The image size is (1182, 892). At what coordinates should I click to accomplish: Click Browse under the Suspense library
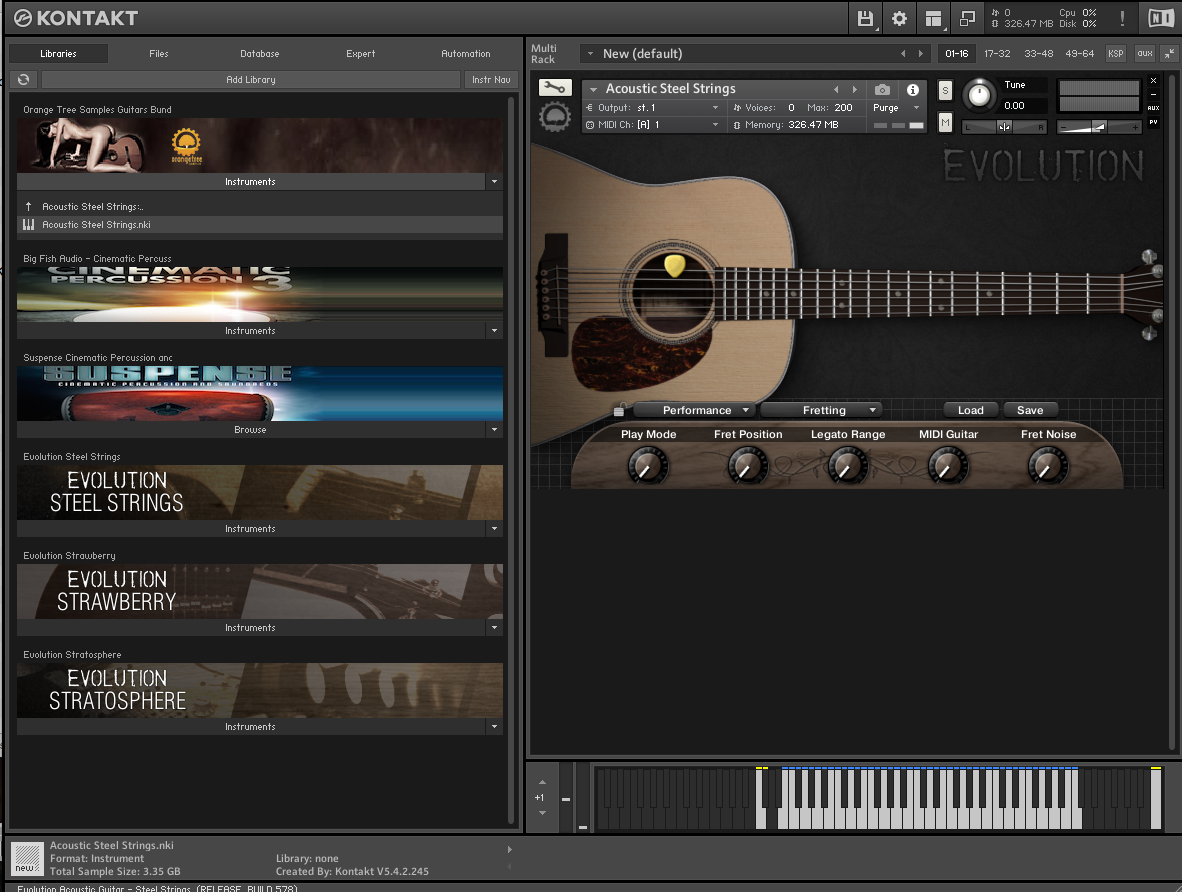click(250, 430)
